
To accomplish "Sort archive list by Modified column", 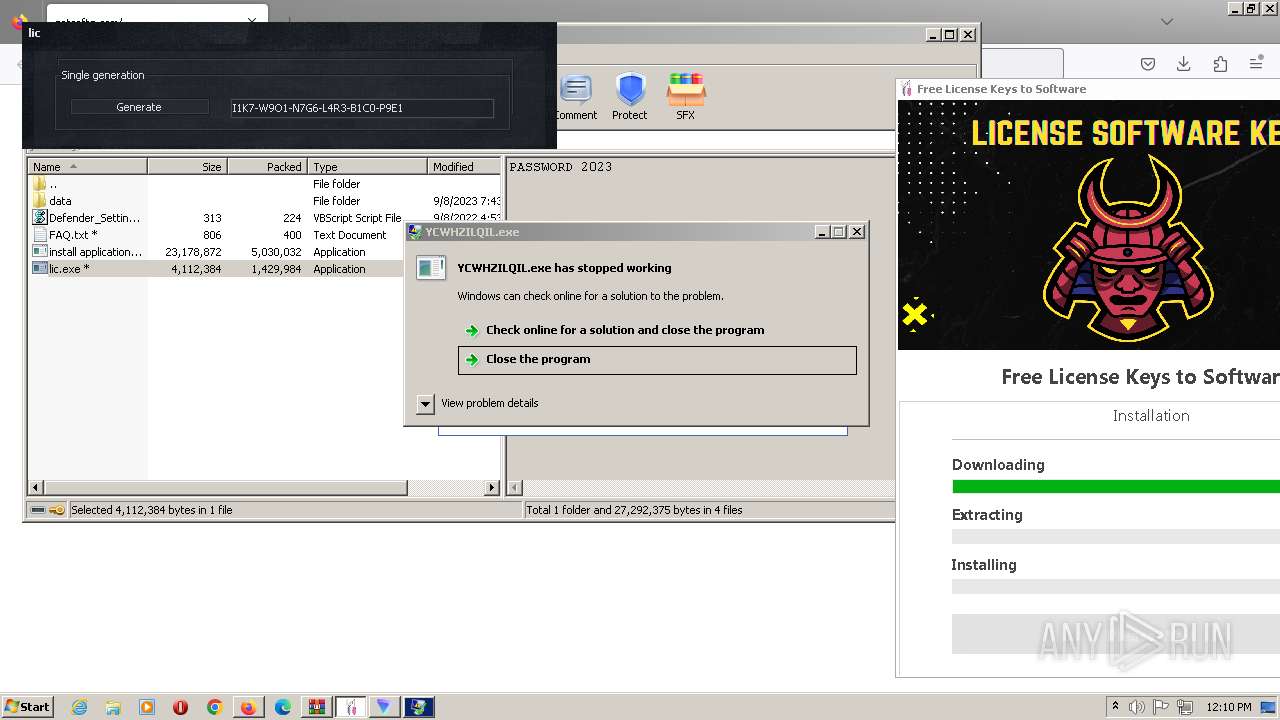I will pos(464,167).
